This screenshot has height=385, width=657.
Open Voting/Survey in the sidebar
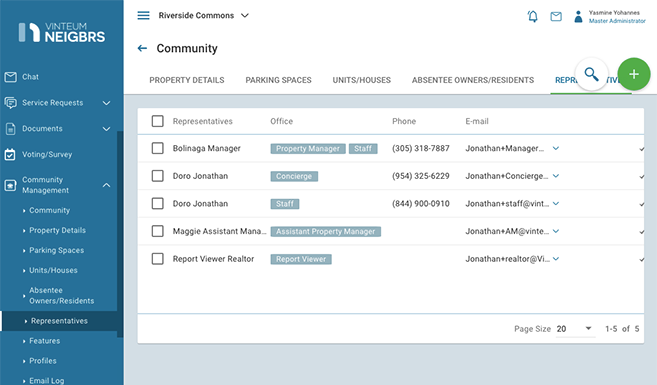tap(47, 155)
